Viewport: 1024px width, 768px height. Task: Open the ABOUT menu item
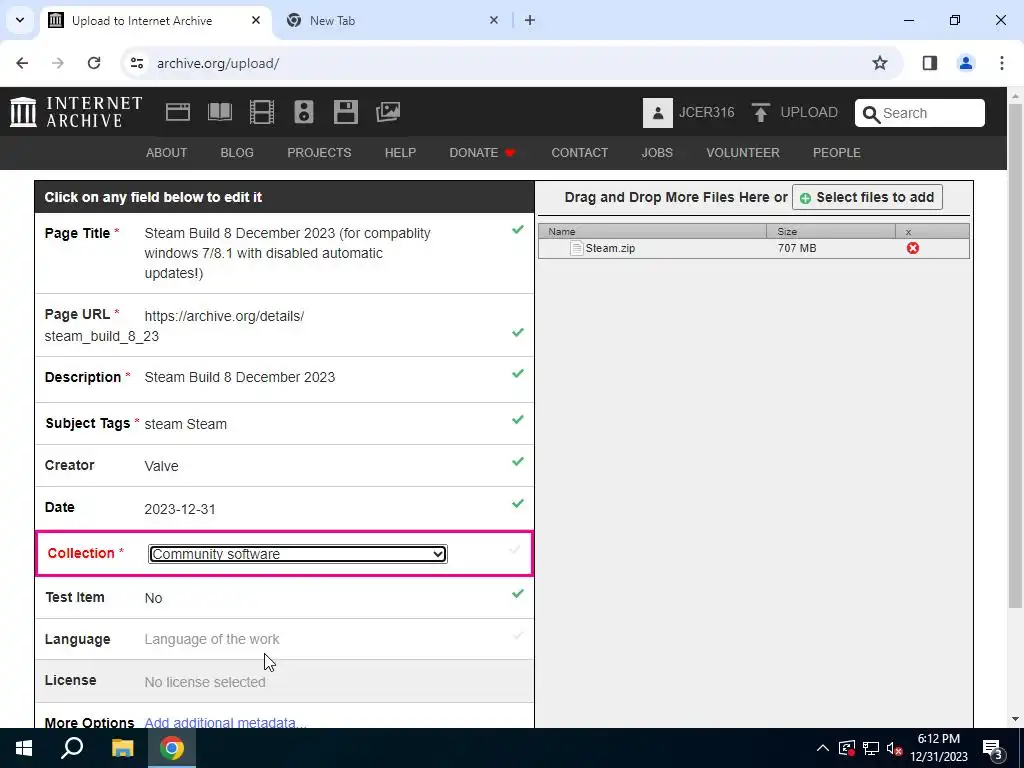click(x=167, y=153)
